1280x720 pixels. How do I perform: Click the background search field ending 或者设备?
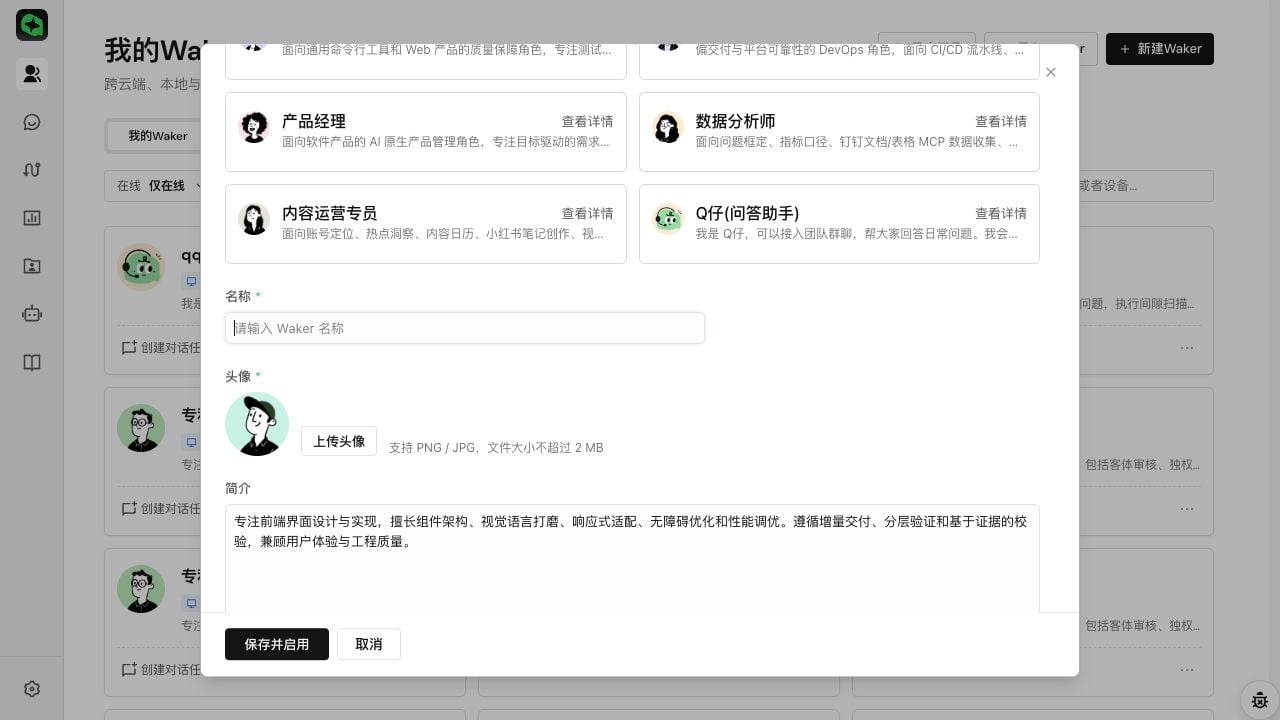pyautogui.click(x=1146, y=186)
